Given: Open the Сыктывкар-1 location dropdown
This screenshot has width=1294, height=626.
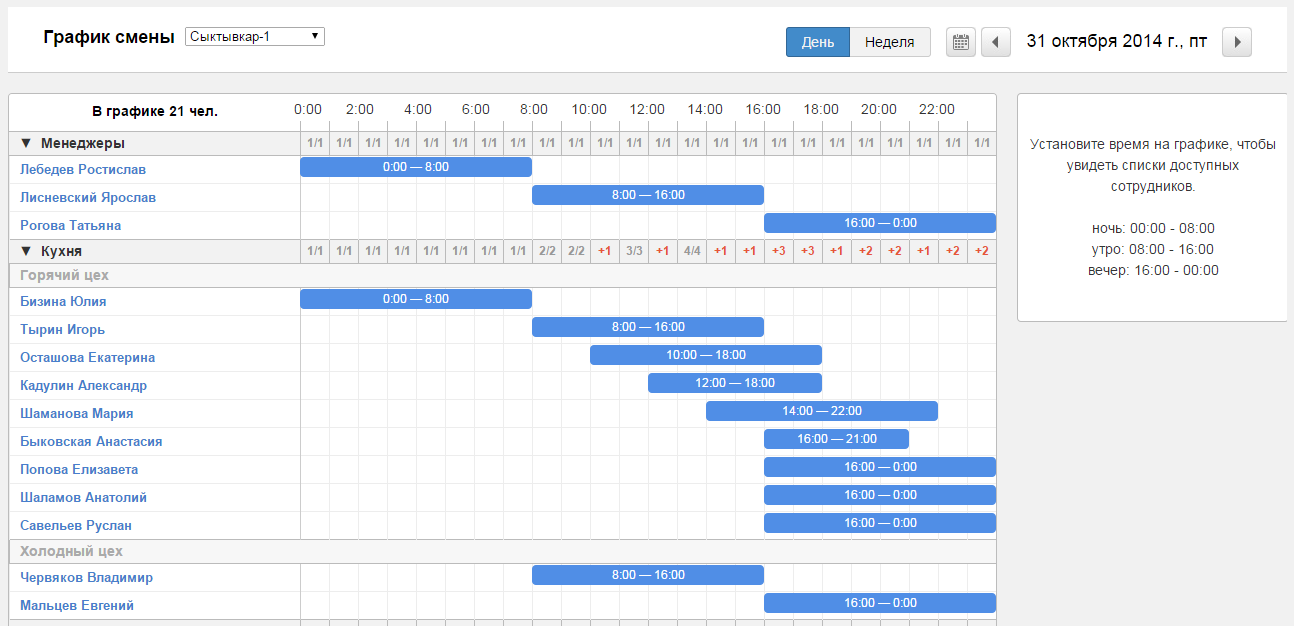Looking at the screenshot, I should click(x=255, y=36).
